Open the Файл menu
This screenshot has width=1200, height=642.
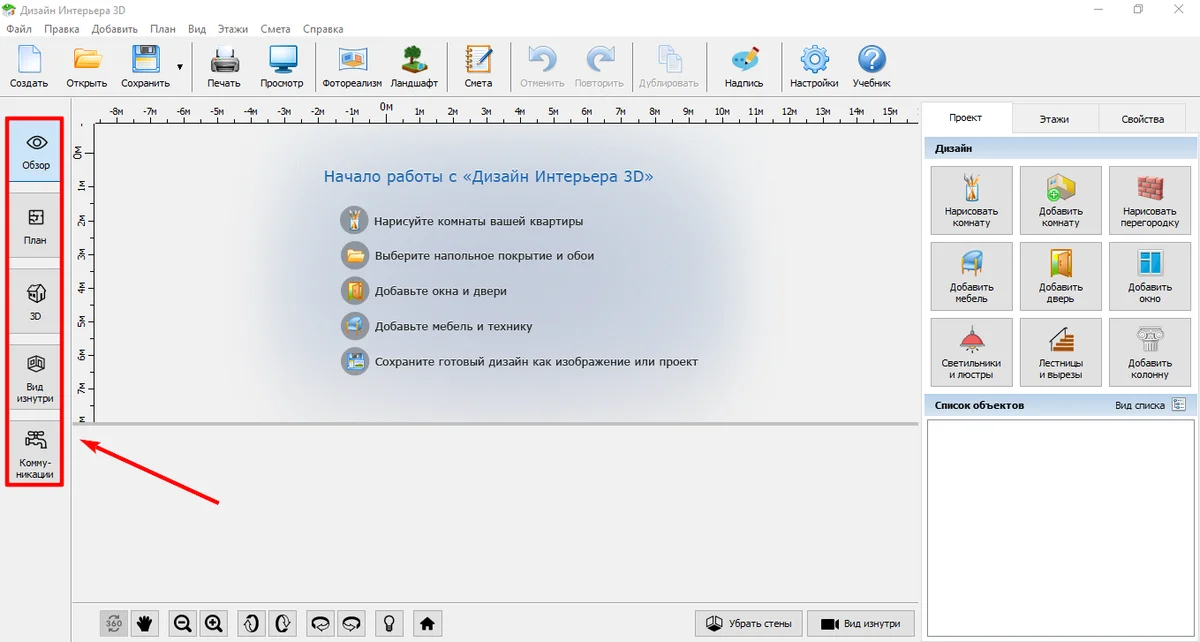coord(19,29)
